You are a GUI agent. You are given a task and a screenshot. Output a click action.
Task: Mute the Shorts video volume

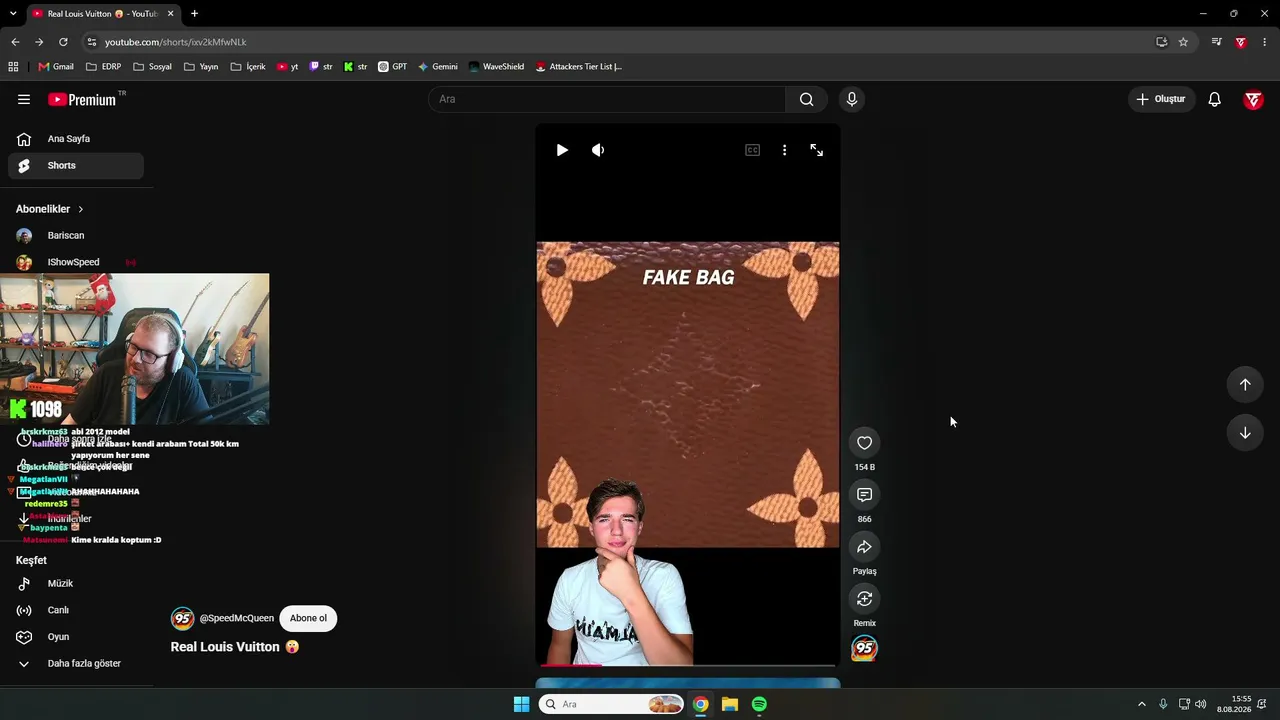(598, 150)
